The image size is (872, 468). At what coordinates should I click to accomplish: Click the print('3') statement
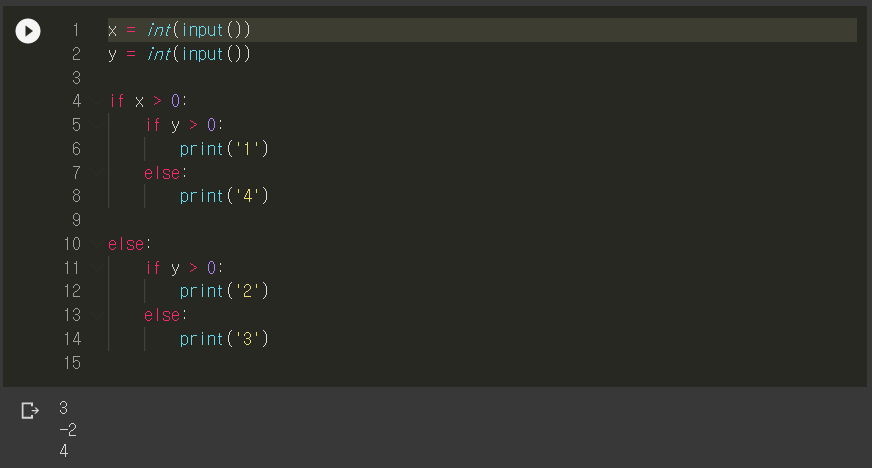224,339
